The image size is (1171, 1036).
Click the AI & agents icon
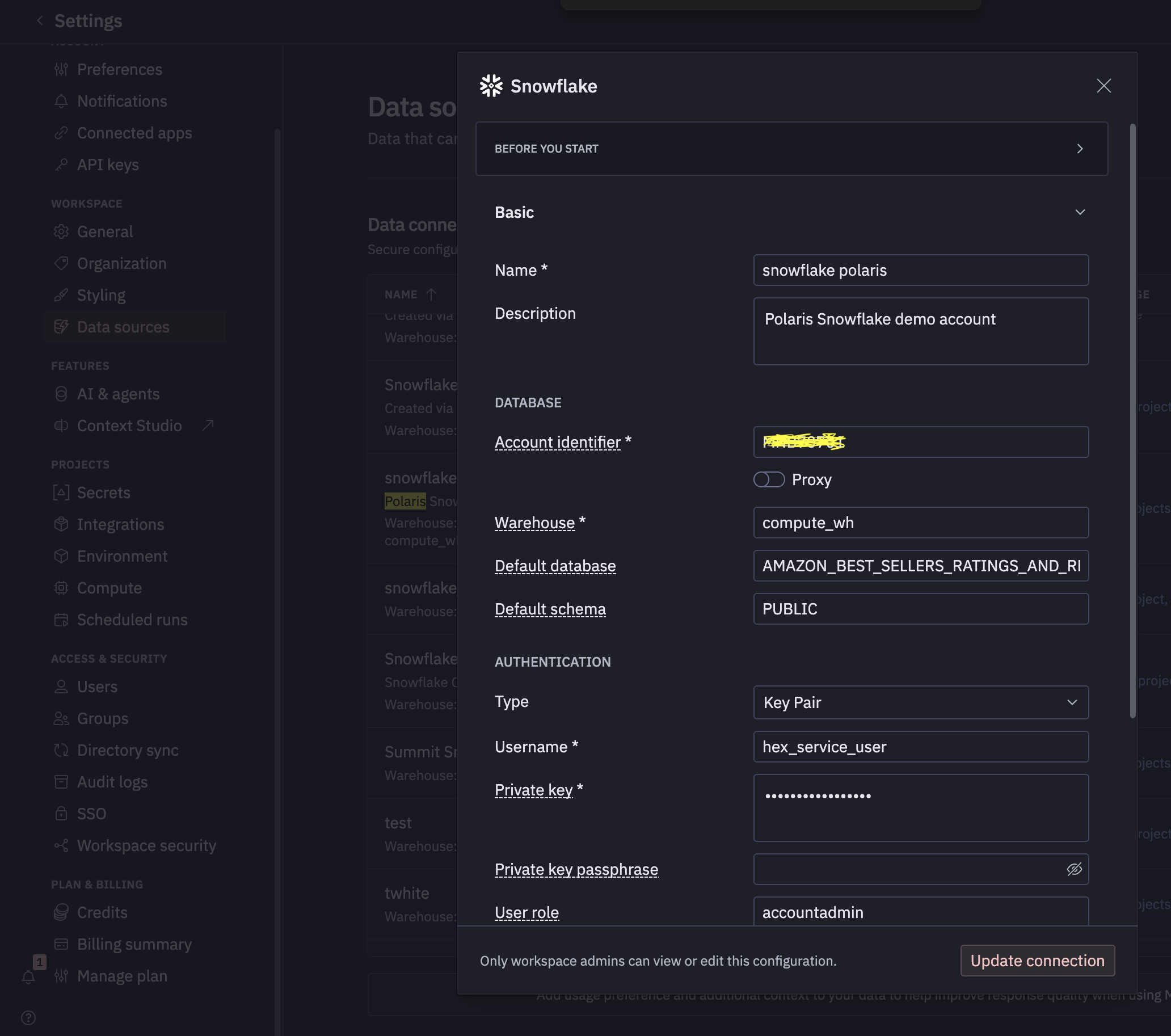coord(61,394)
